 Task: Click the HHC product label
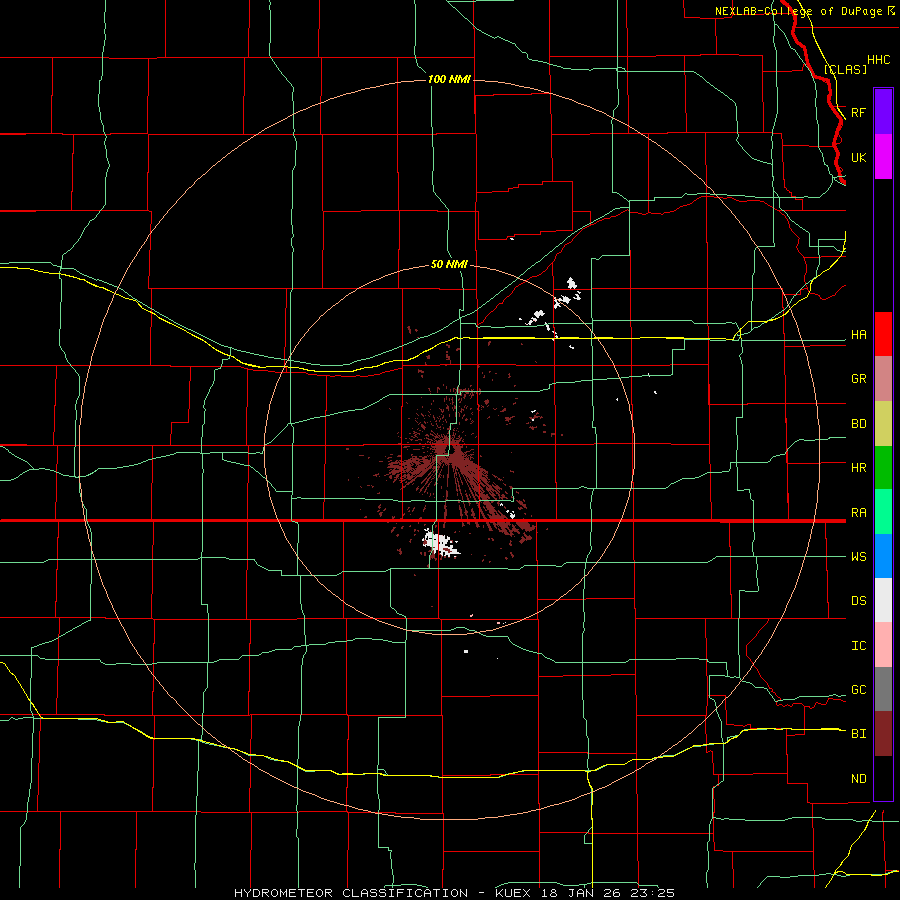coord(878,60)
